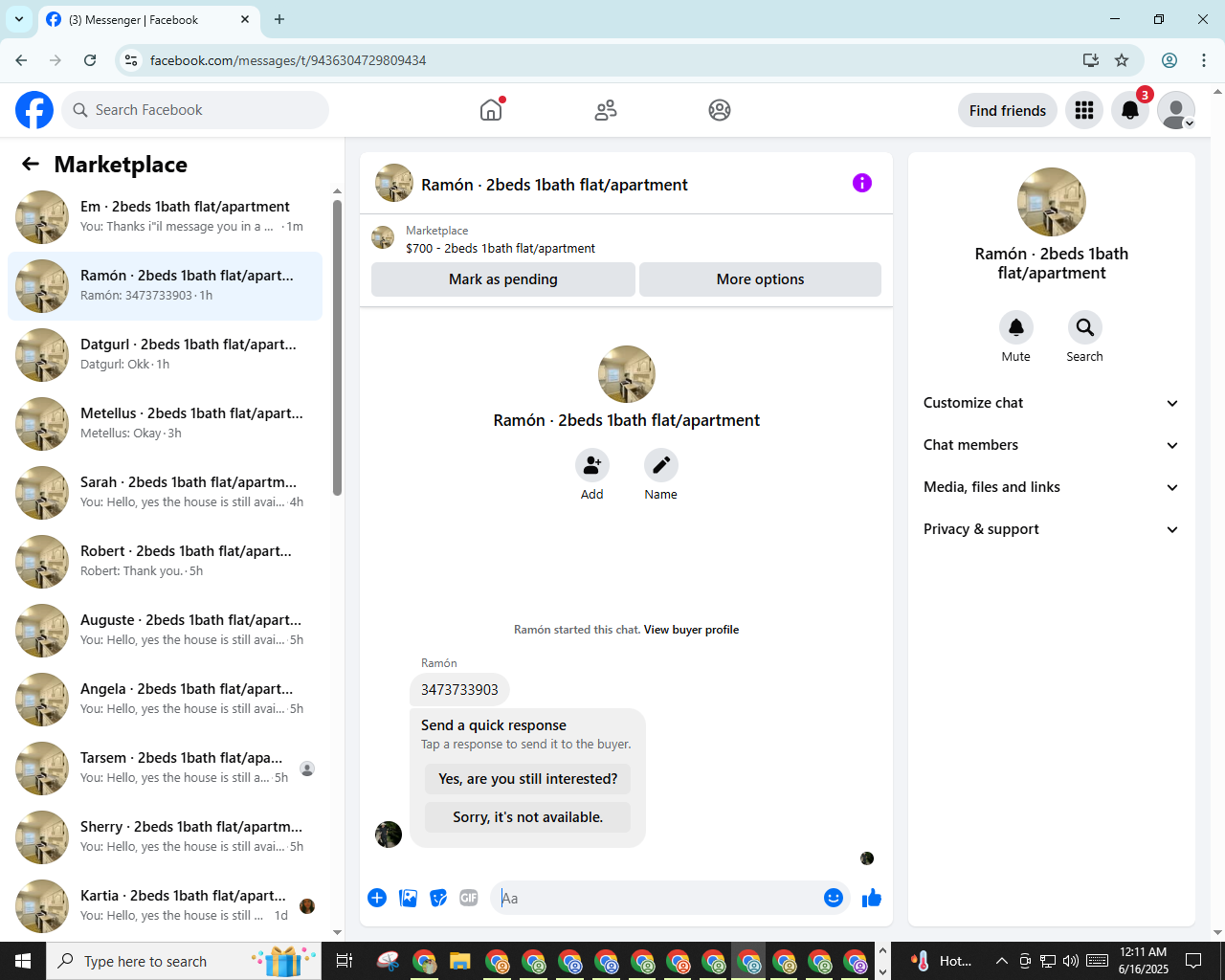Open the Ramón conversation in list
Viewport: 1225px width, 980px height.
(x=165, y=286)
